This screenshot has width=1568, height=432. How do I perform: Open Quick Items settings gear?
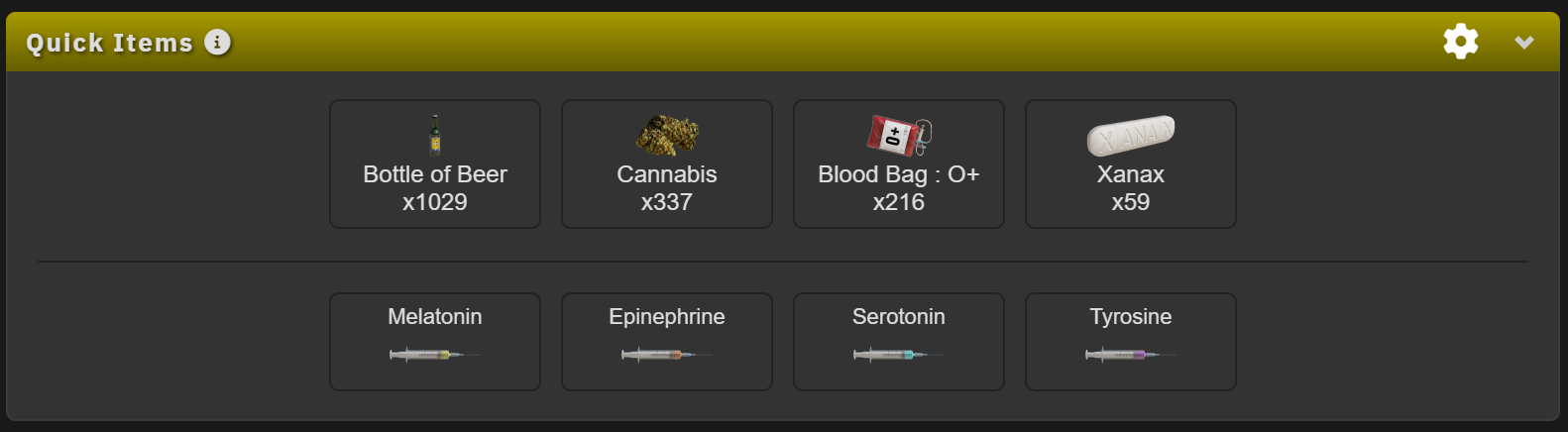tap(1461, 42)
